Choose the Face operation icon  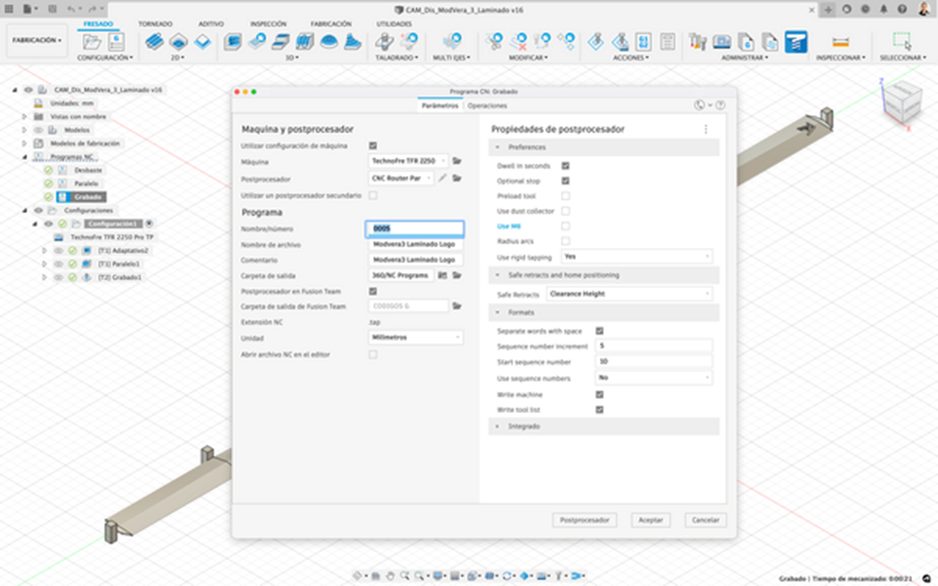(x=203, y=42)
